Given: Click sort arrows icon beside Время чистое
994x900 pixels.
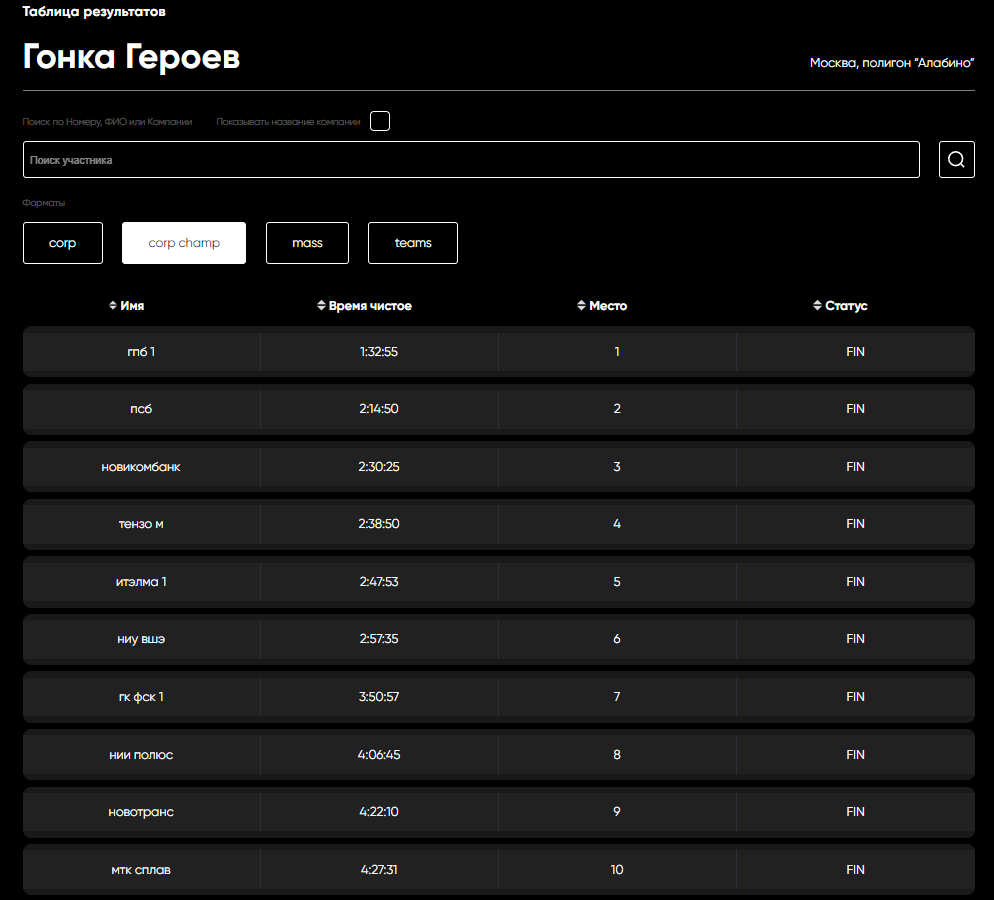Looking at the screenshot, I should tap(321, 306).
